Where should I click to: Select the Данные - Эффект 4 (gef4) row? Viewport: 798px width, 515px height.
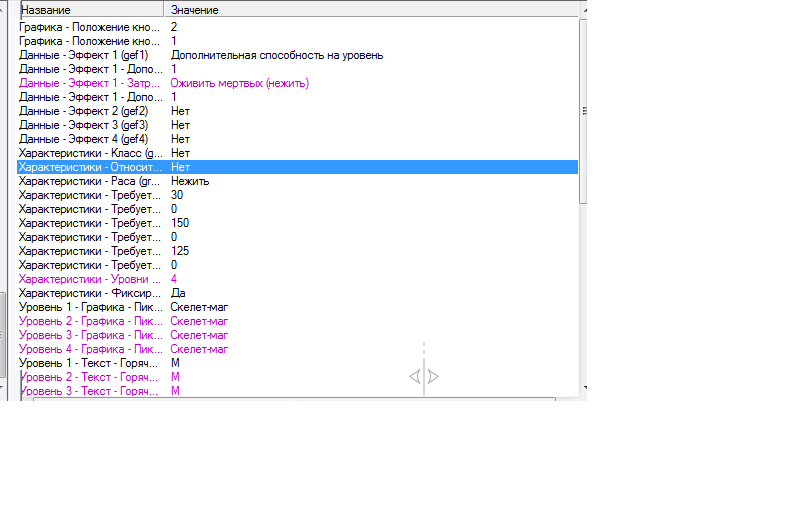(x=298, y=139)
